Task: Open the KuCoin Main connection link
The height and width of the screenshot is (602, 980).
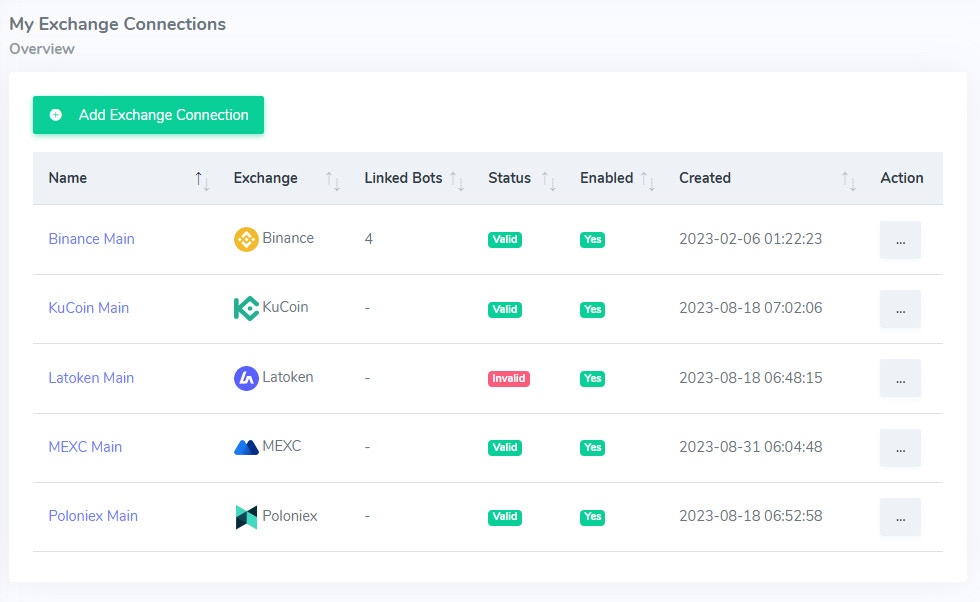Action: click(x=89, y=308)
